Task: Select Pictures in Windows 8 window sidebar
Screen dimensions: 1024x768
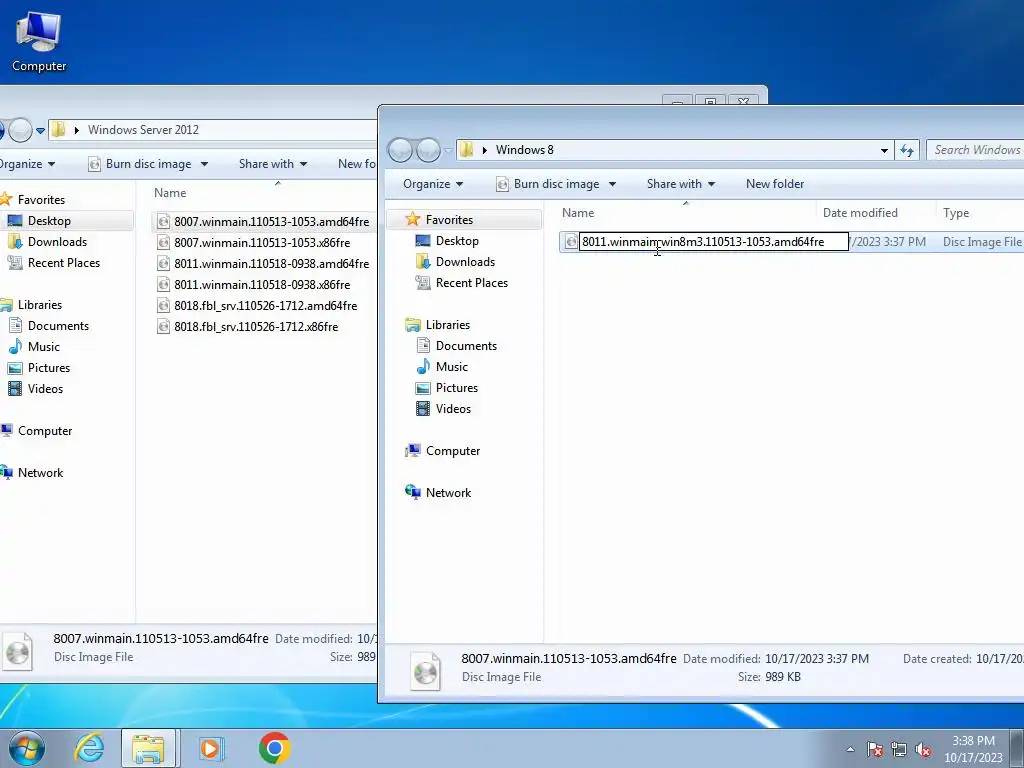Action: (456, 387)
